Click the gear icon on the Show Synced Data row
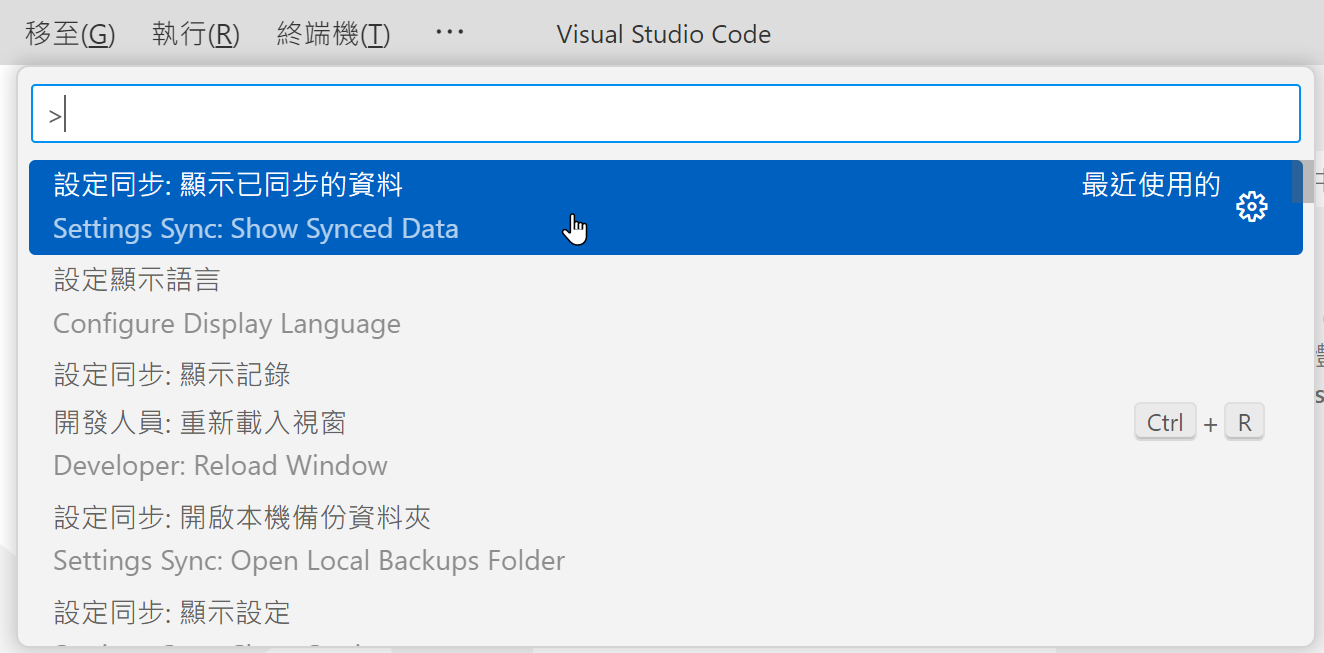 tap(1251, 207)
